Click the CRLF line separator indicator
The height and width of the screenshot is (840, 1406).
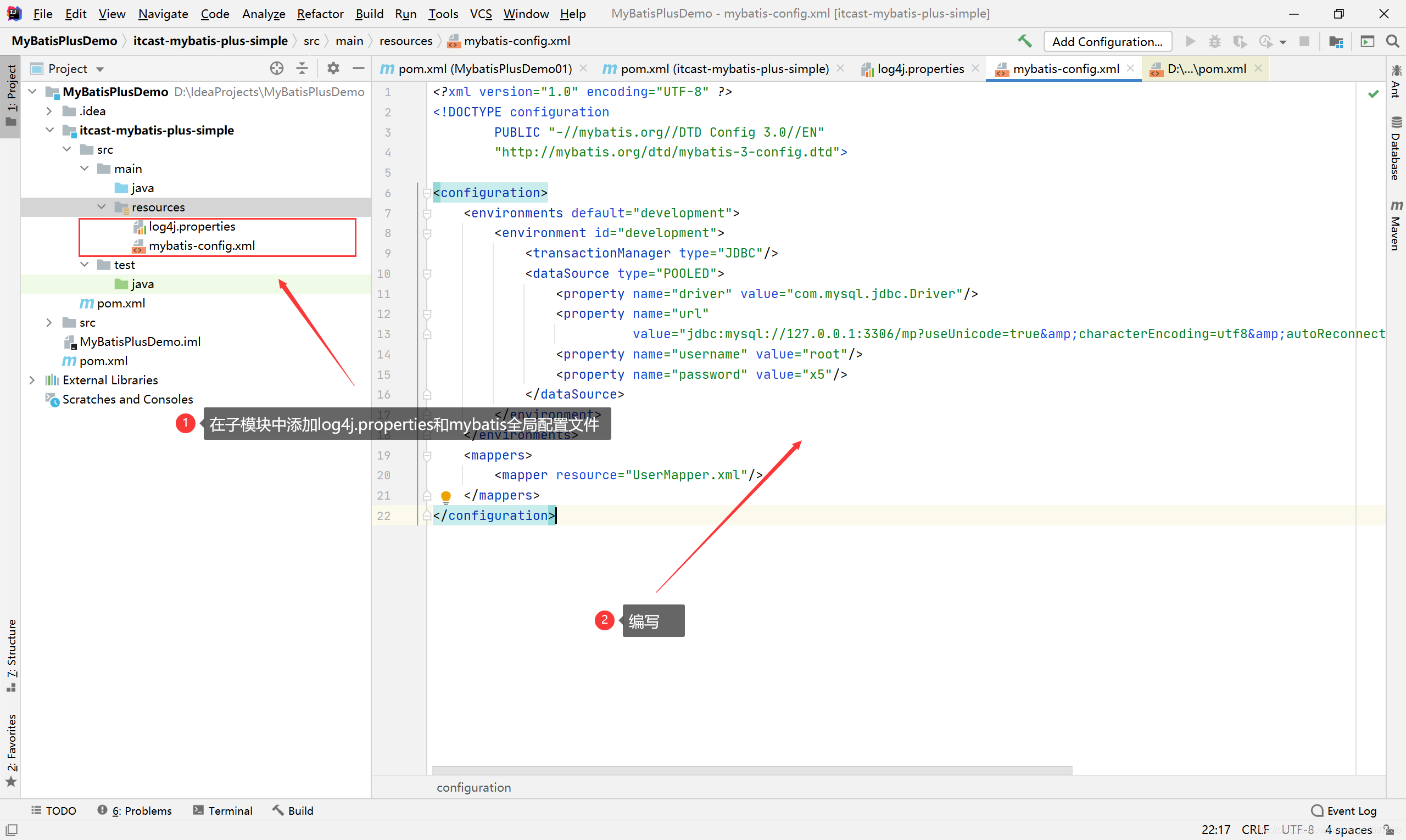(1256, 830)
